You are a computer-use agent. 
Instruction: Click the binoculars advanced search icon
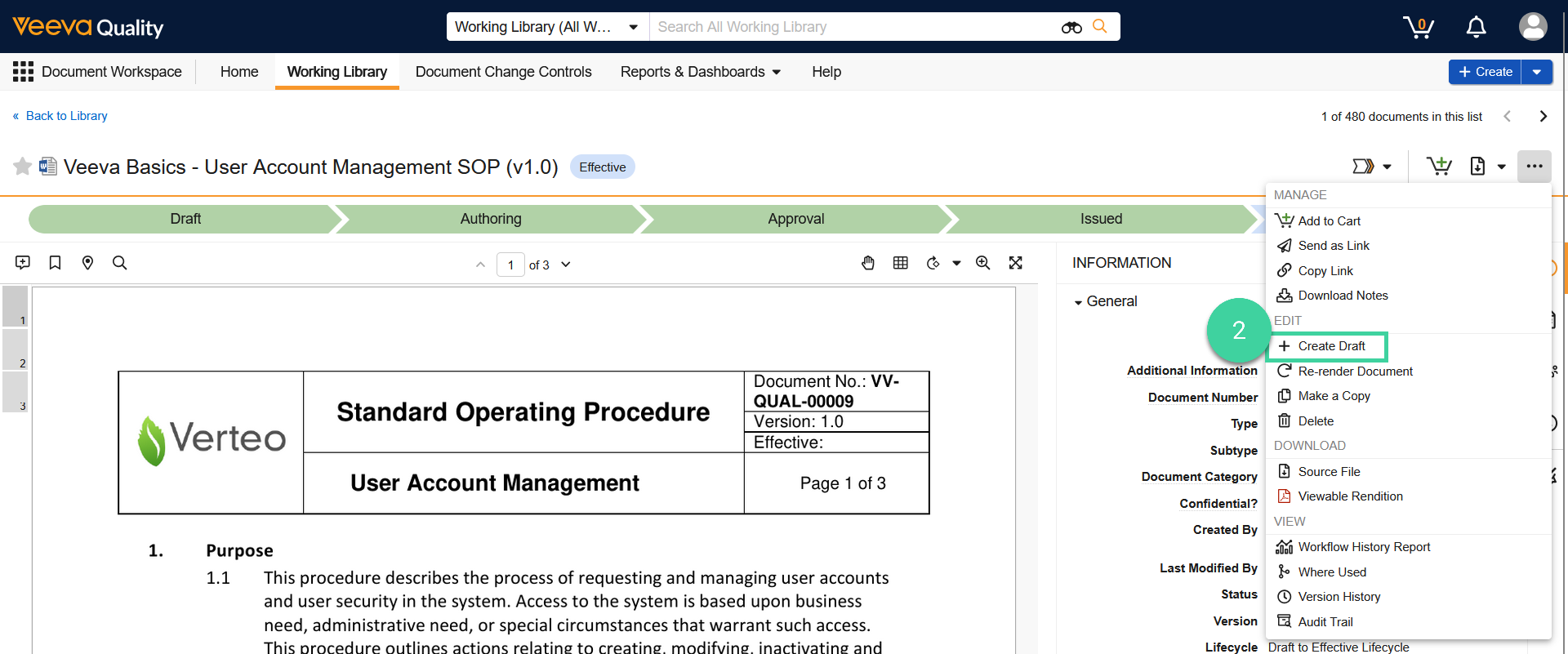pyautogui.click(x=1071, y=27)
